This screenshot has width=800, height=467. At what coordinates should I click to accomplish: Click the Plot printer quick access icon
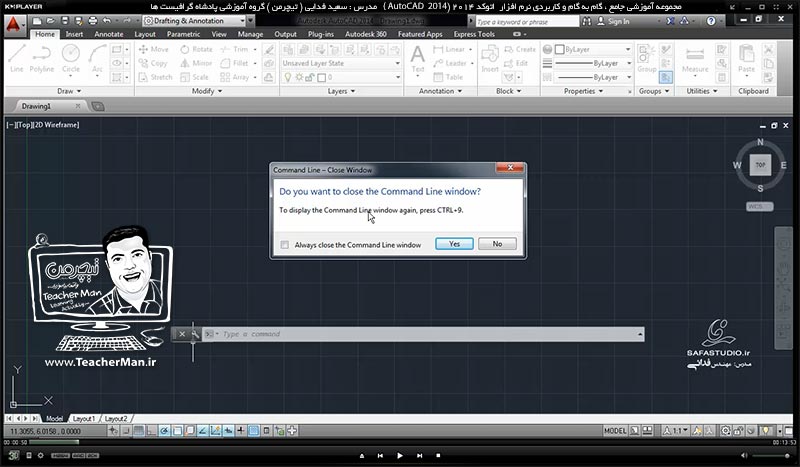(92, 21)
